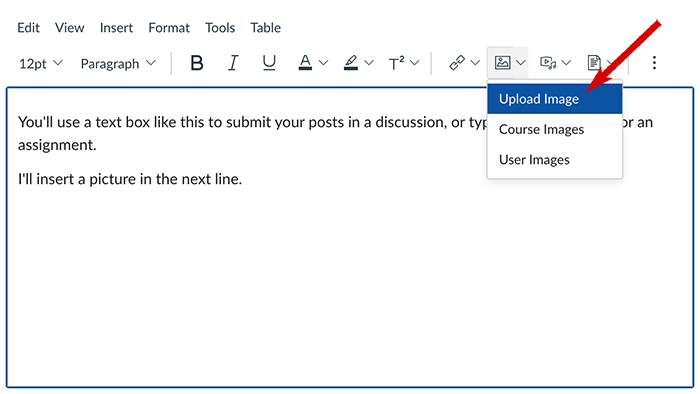Click the media record/upload icon

pos(548,62)
